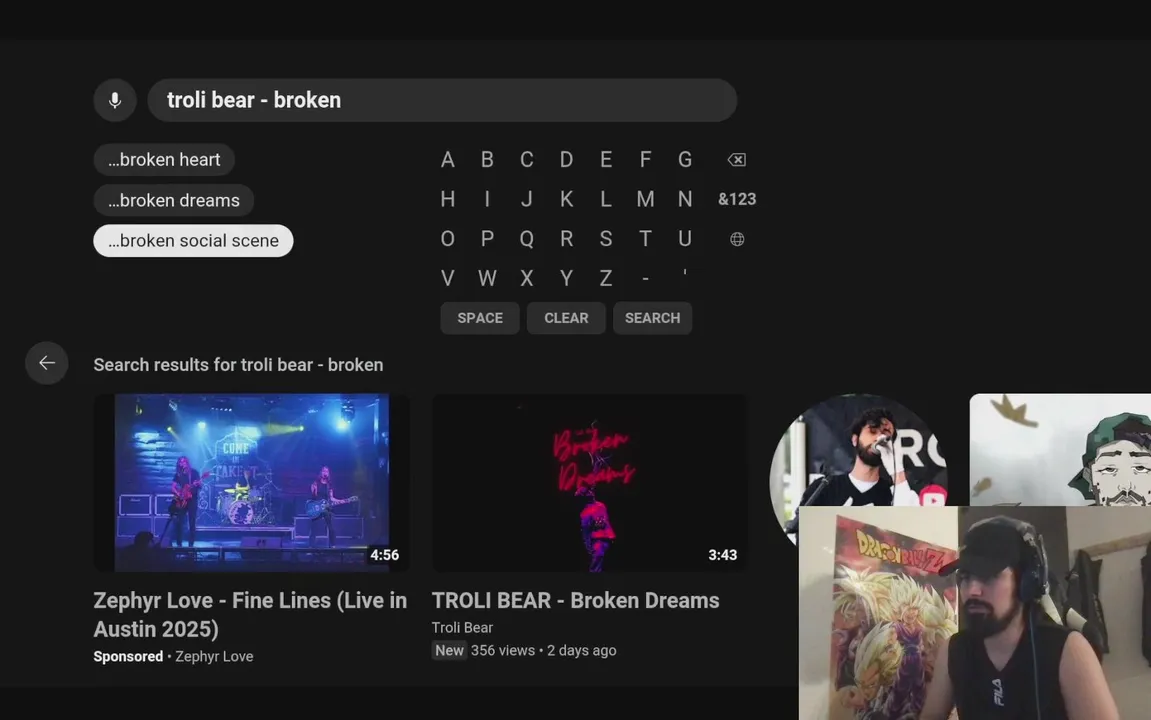
Task: Tap letter G on the keyboard
Action: tap(685, 159)
